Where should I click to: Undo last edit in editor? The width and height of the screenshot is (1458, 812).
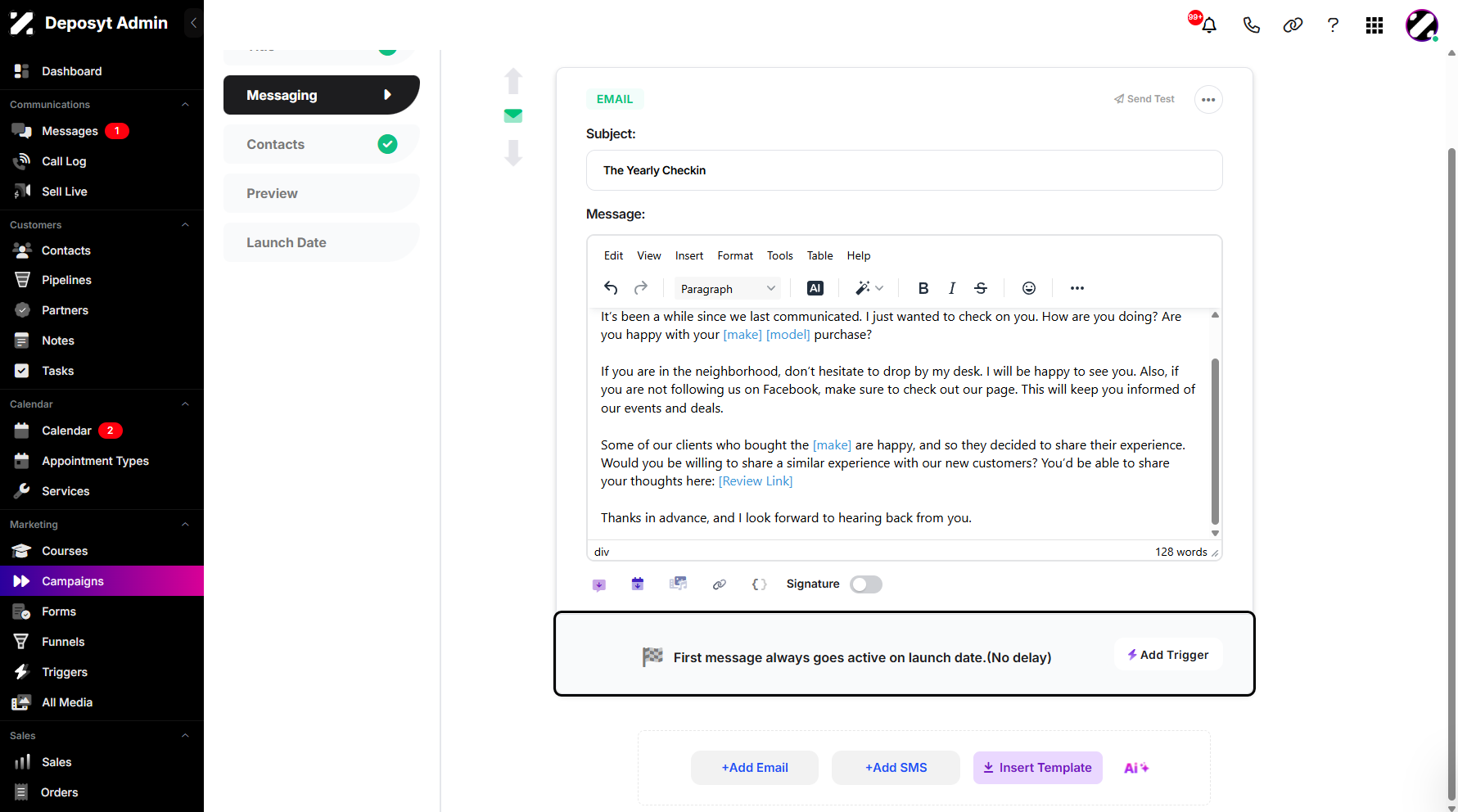pyautogui.click(x=611, y=288)
